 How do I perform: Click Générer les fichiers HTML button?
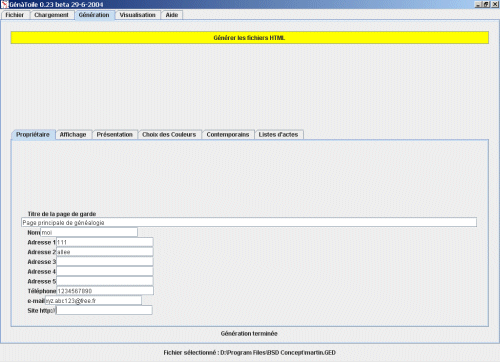pyautogui.click(x=249, y=38)
